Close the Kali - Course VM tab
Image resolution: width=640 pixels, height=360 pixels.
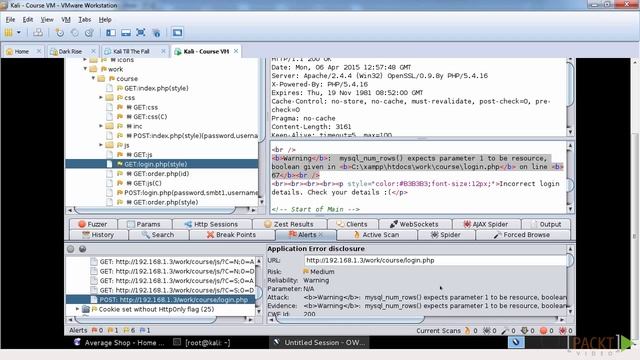pyautogui.click(x=236, y=51)
